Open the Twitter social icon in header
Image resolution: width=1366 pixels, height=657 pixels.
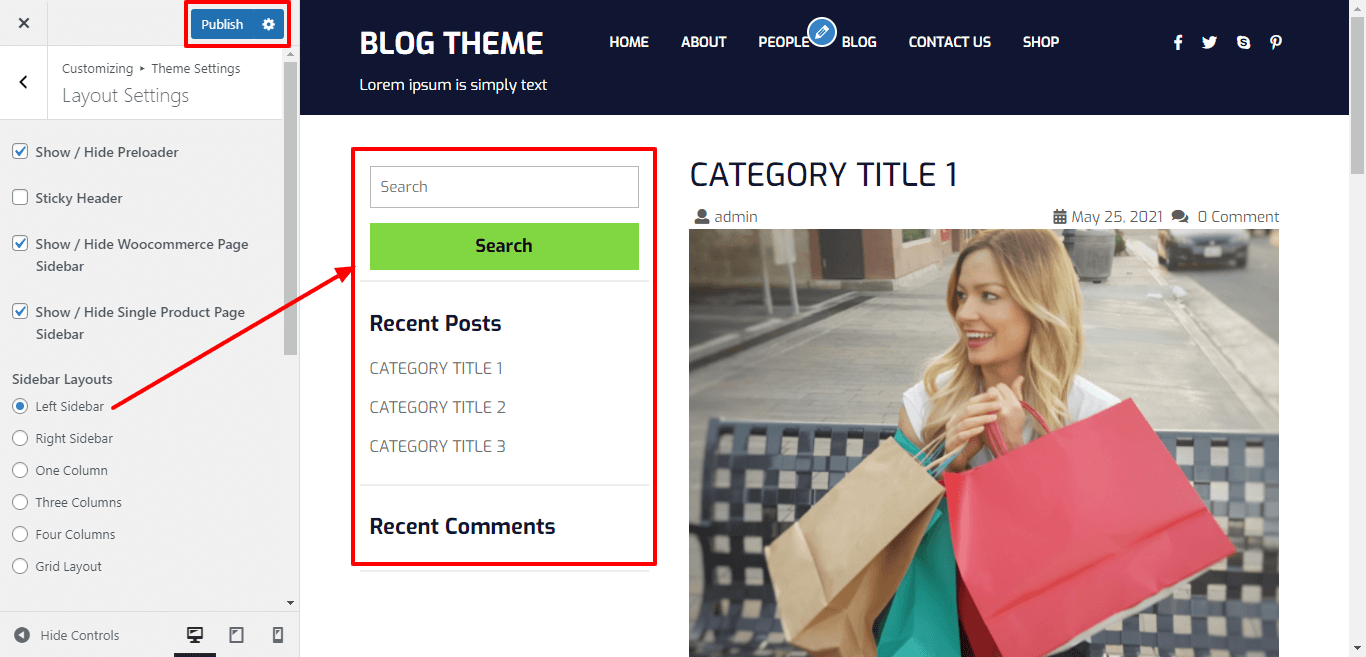(1210, 42)
